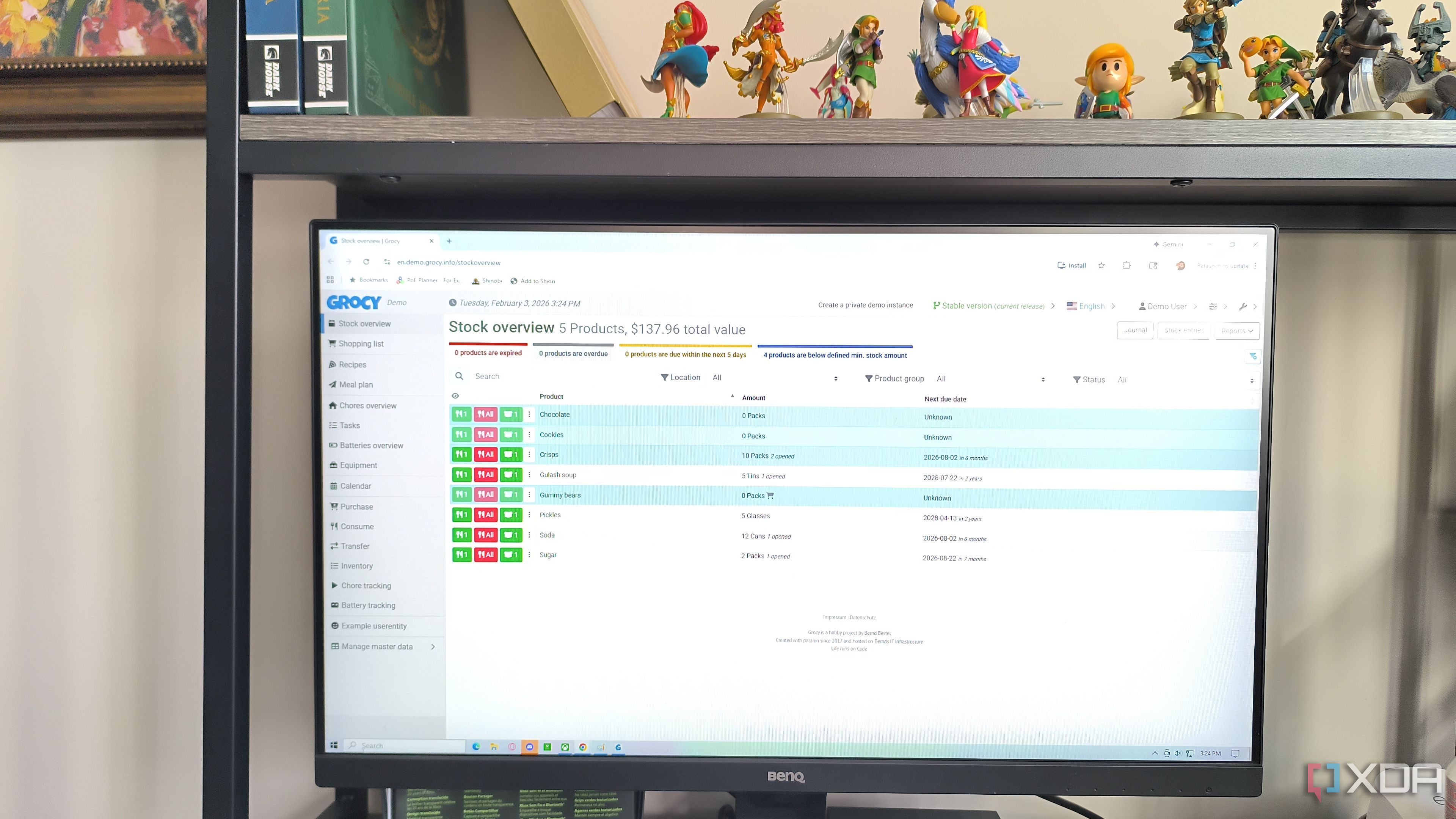Click Create a private demo instance link
The height and width of the screenshot is (819, 1456).
(865, 305)
